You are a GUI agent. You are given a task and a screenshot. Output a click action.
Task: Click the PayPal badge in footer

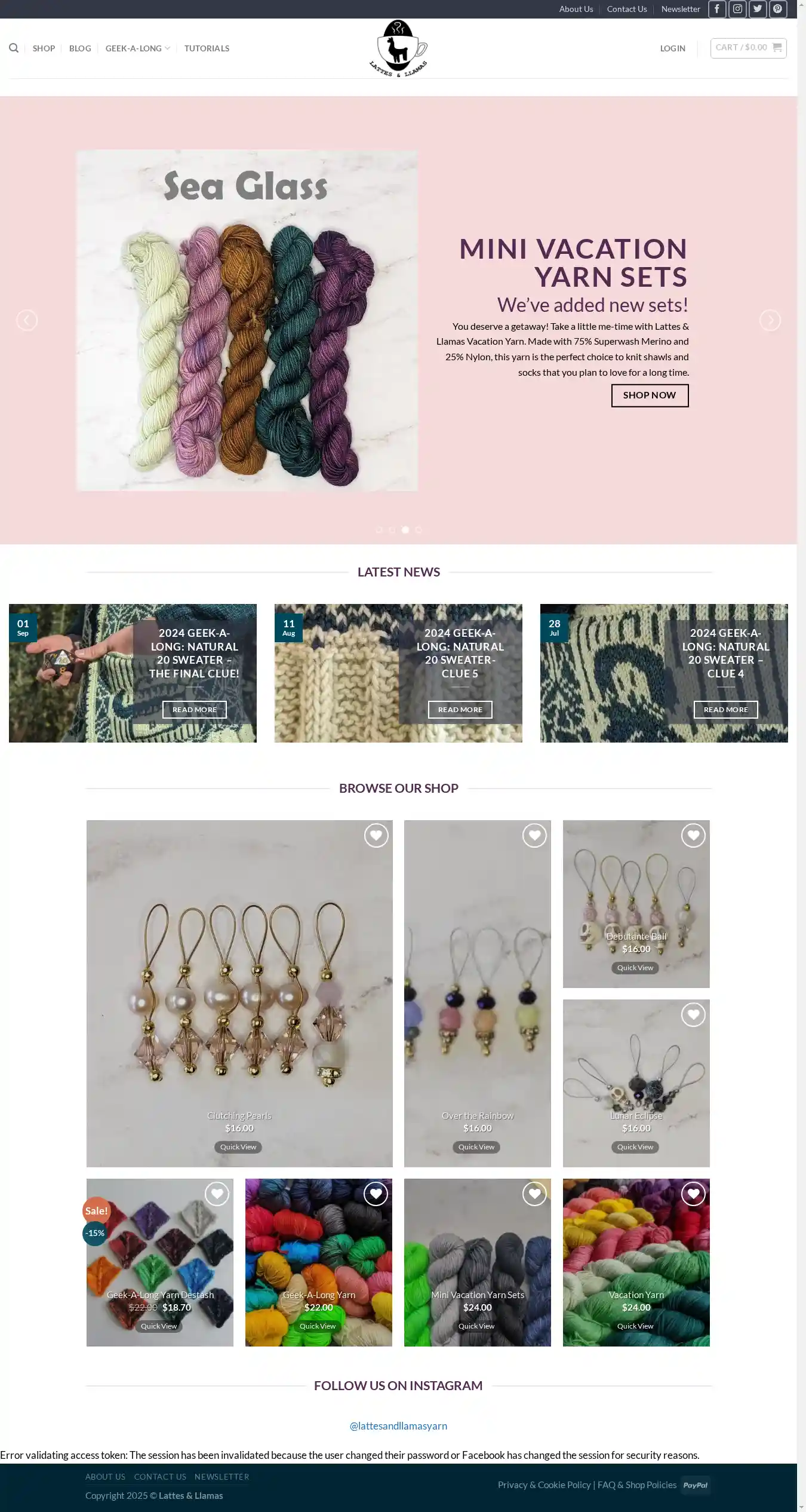coord(695,1485)
